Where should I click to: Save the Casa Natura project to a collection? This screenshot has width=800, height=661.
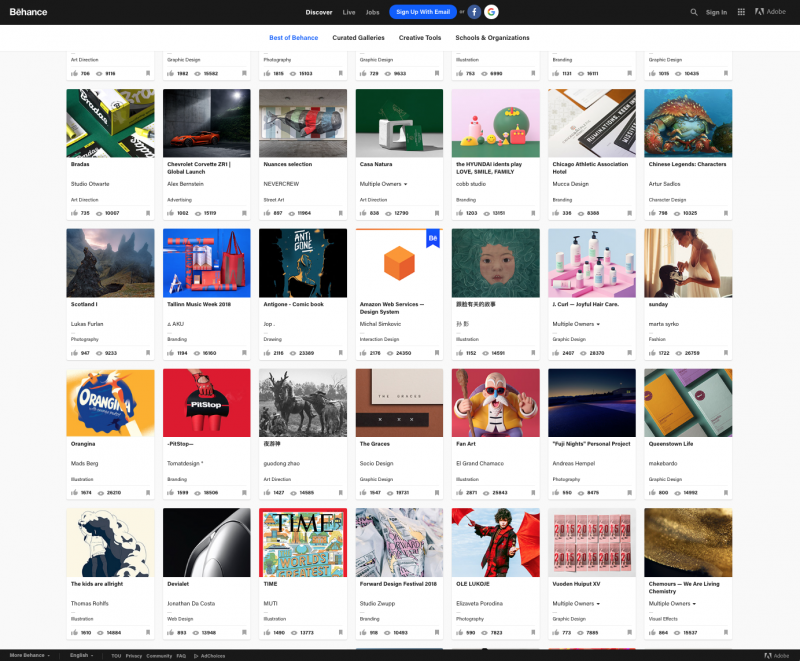pyautogui.click(x=438, y=212)
